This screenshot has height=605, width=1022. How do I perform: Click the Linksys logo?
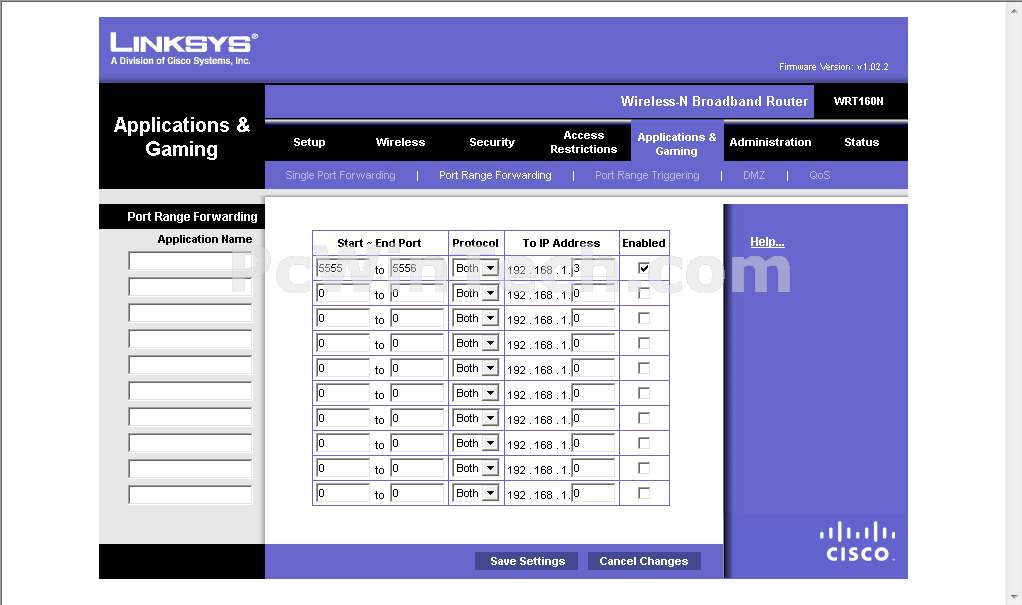(184, 49)
